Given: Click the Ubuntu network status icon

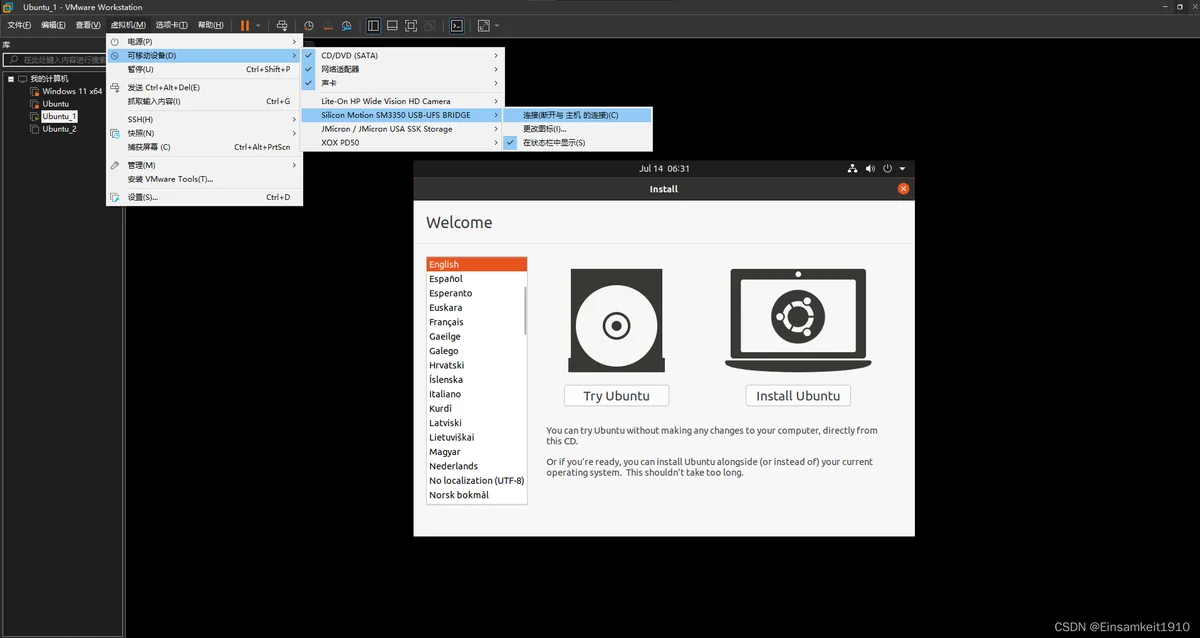Looking at the screenshot, I should click(x=852, y=169).
